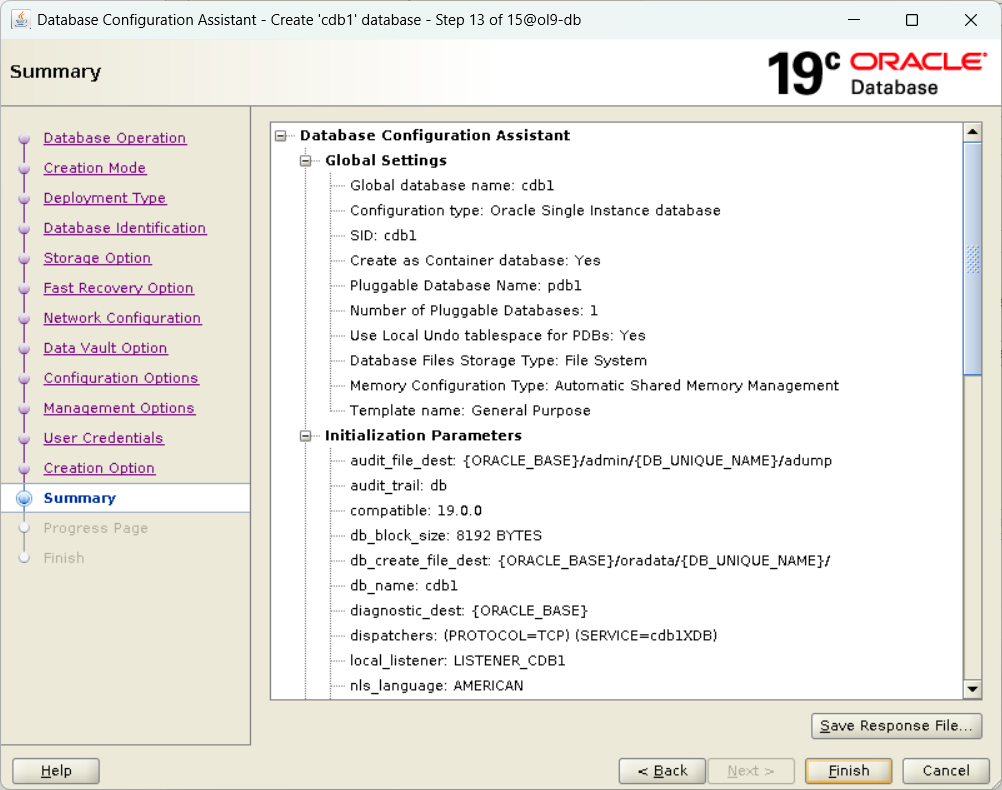Return to the Creation Option step

click(99, 469)
